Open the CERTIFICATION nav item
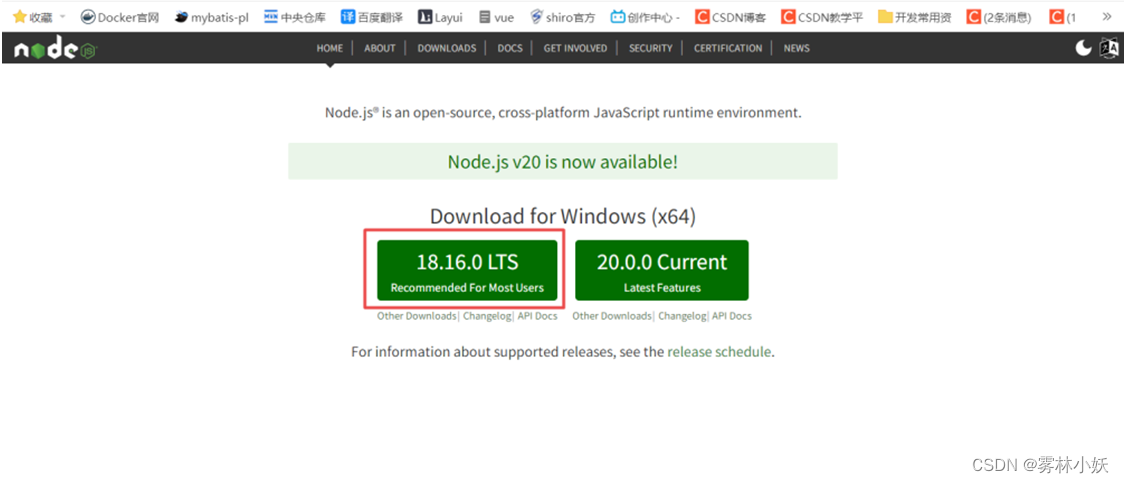The width and height of the screenshot is (1124, 483). (x=728, y=48)
